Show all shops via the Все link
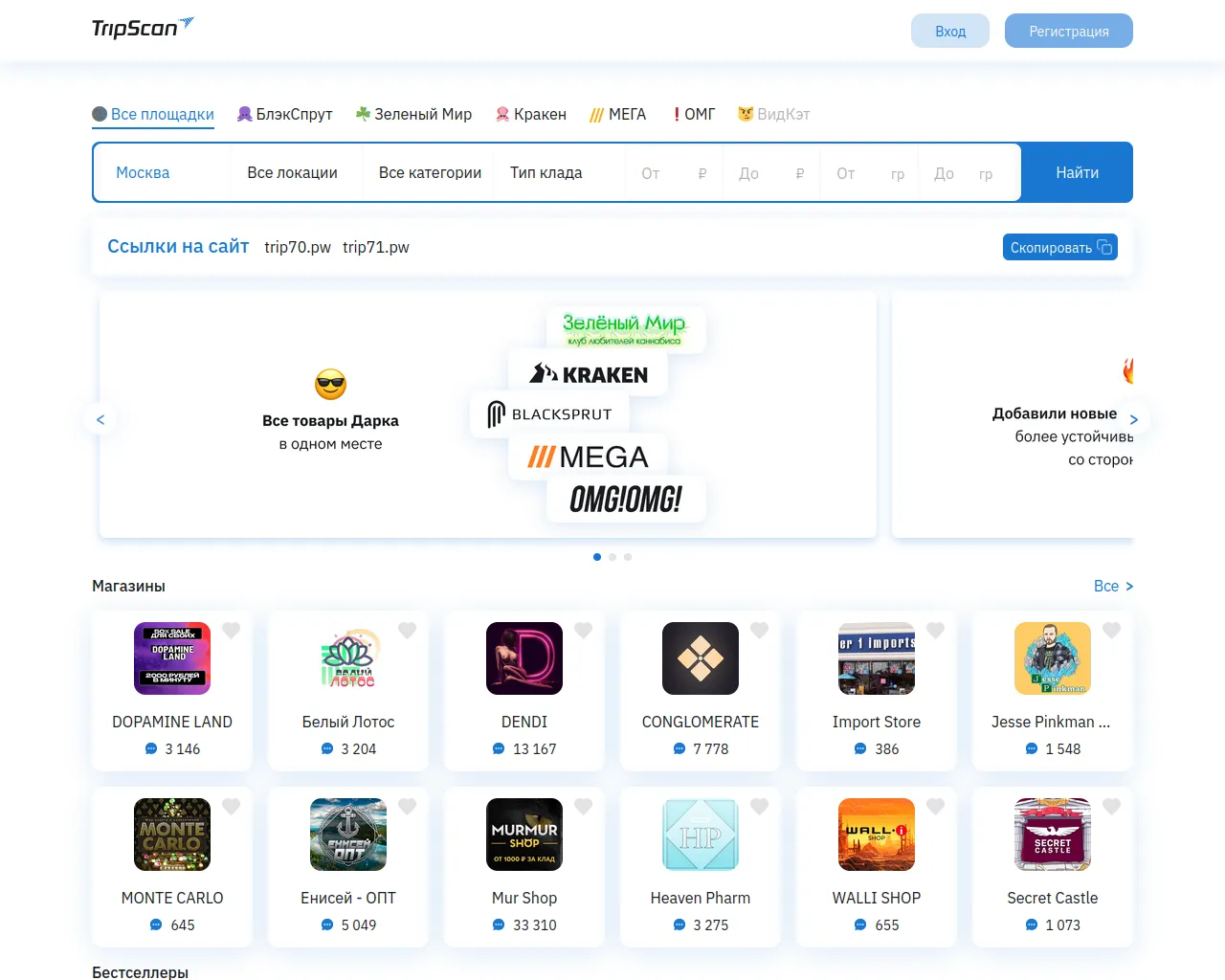Image resolution: width=1225 pixels, height=980 pixels. pos(1113,586)
